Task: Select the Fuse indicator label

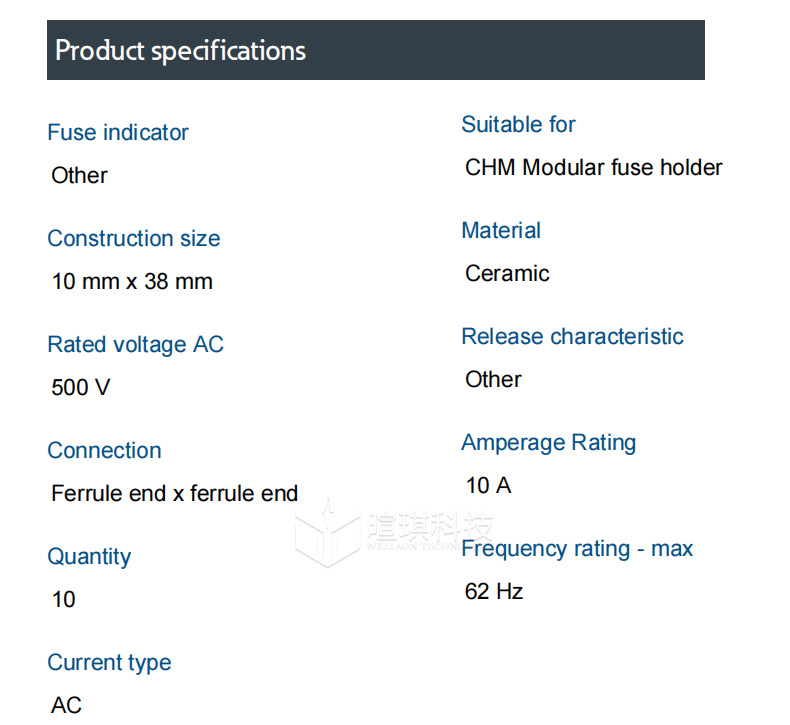Action: tap(117, 132)
